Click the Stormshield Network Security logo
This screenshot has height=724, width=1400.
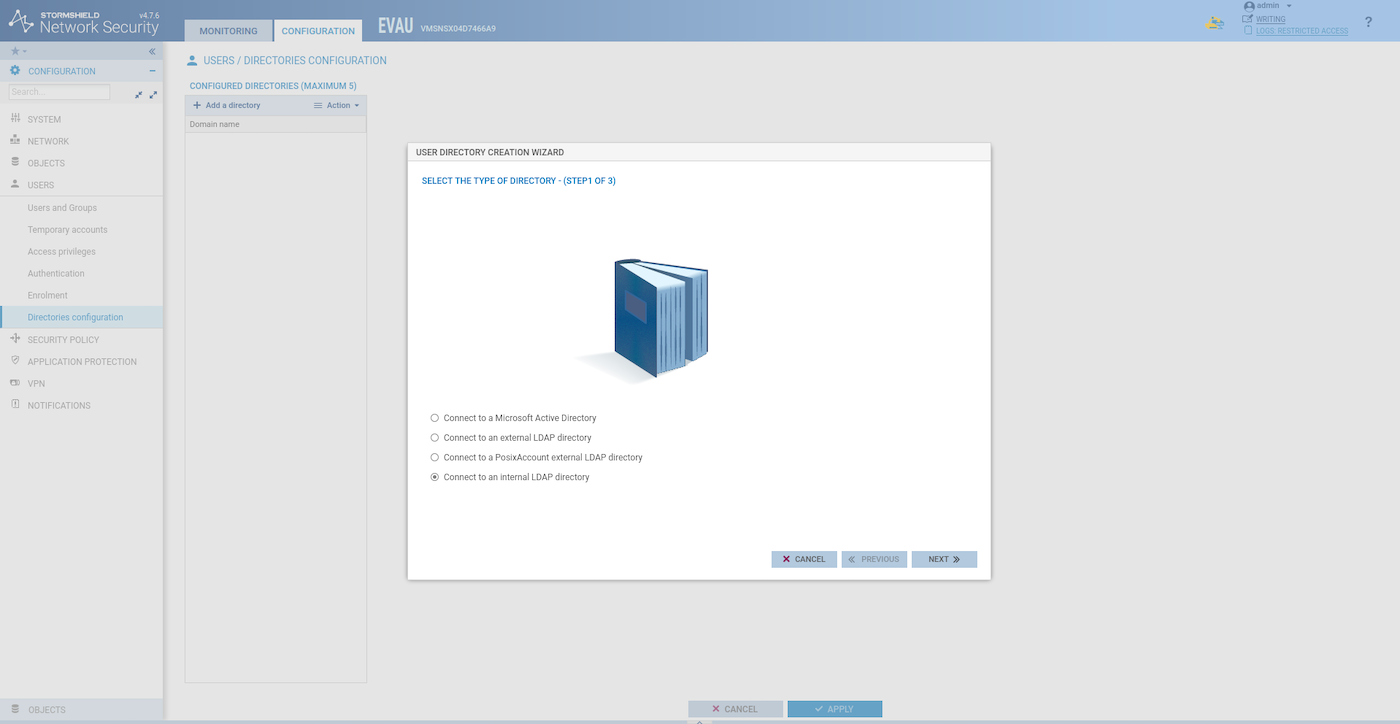(84, 22)
